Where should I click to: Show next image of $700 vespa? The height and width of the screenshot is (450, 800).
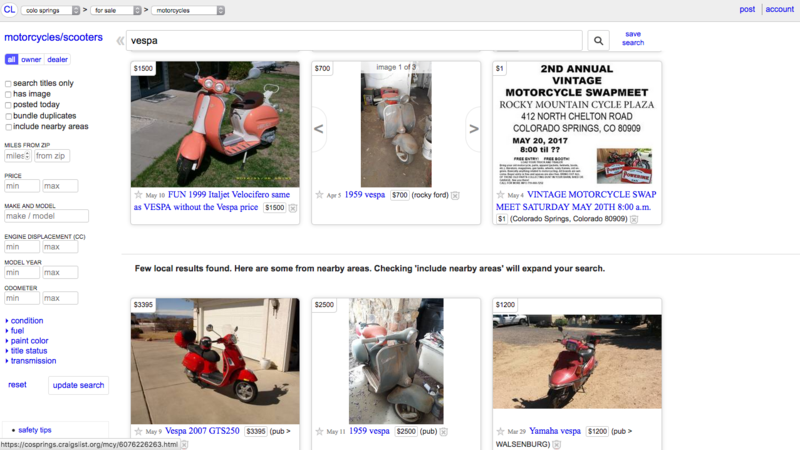473,129
